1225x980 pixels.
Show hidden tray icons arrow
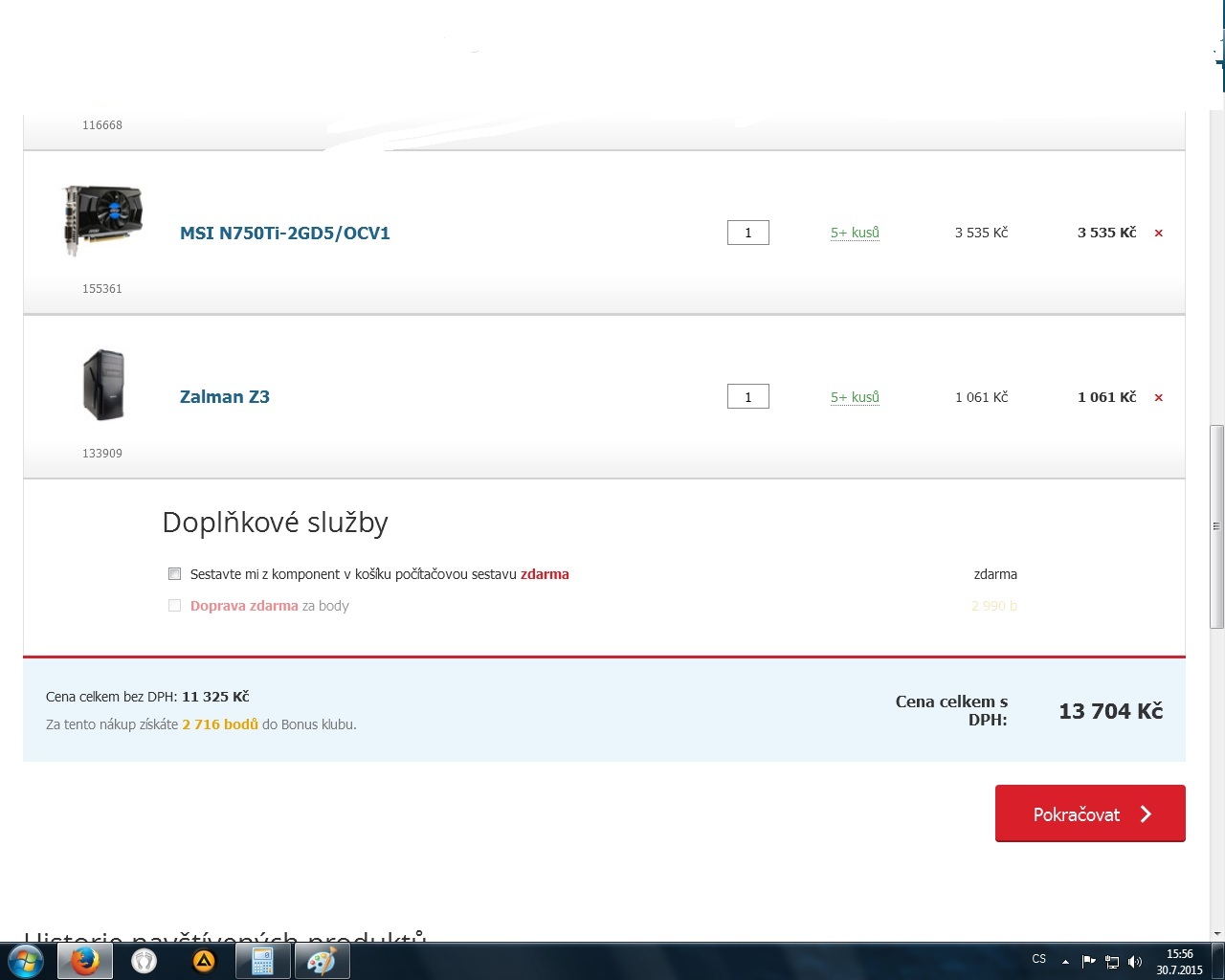click(x=1065, y=962)
